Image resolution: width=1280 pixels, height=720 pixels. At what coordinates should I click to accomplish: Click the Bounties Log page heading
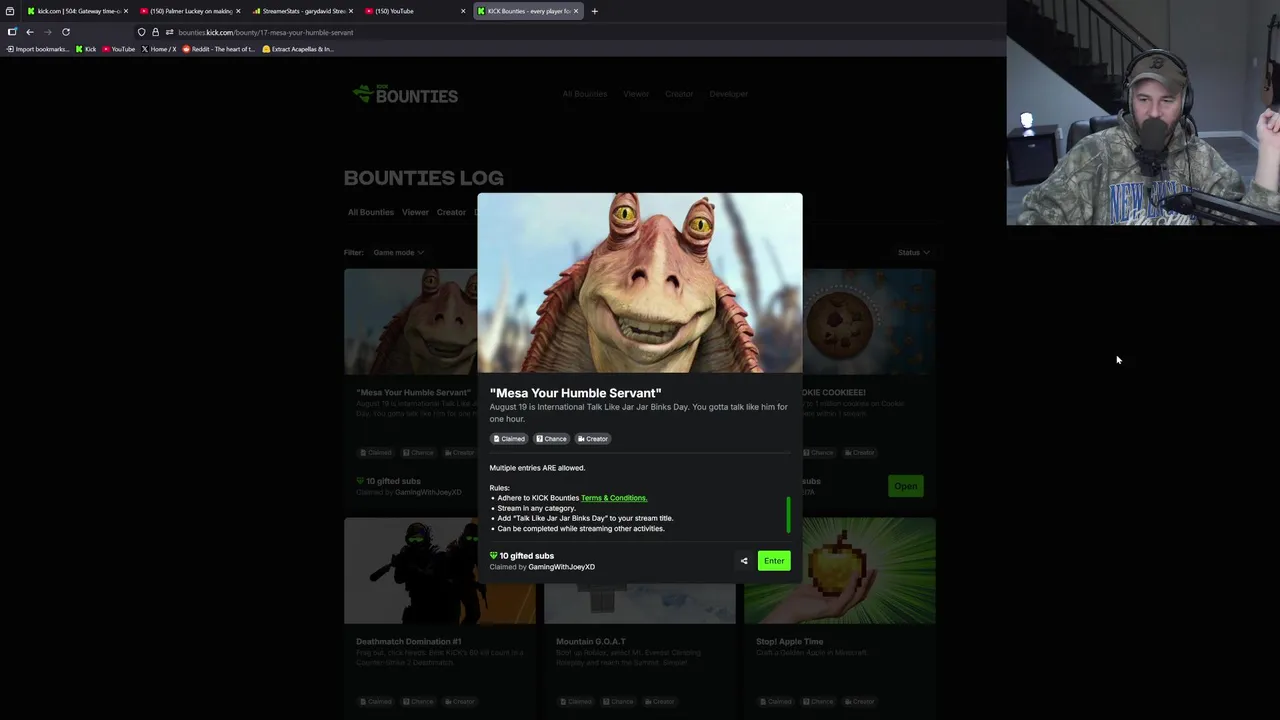[424, 178]
